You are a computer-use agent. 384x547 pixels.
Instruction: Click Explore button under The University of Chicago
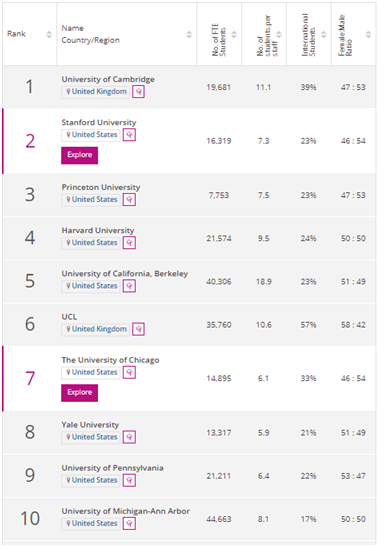[80, 393]
